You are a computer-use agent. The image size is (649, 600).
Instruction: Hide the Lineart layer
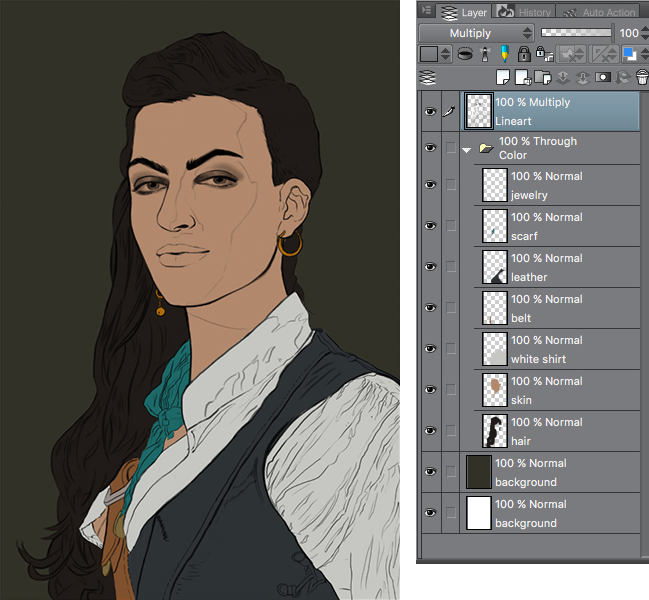click(430, 112)
